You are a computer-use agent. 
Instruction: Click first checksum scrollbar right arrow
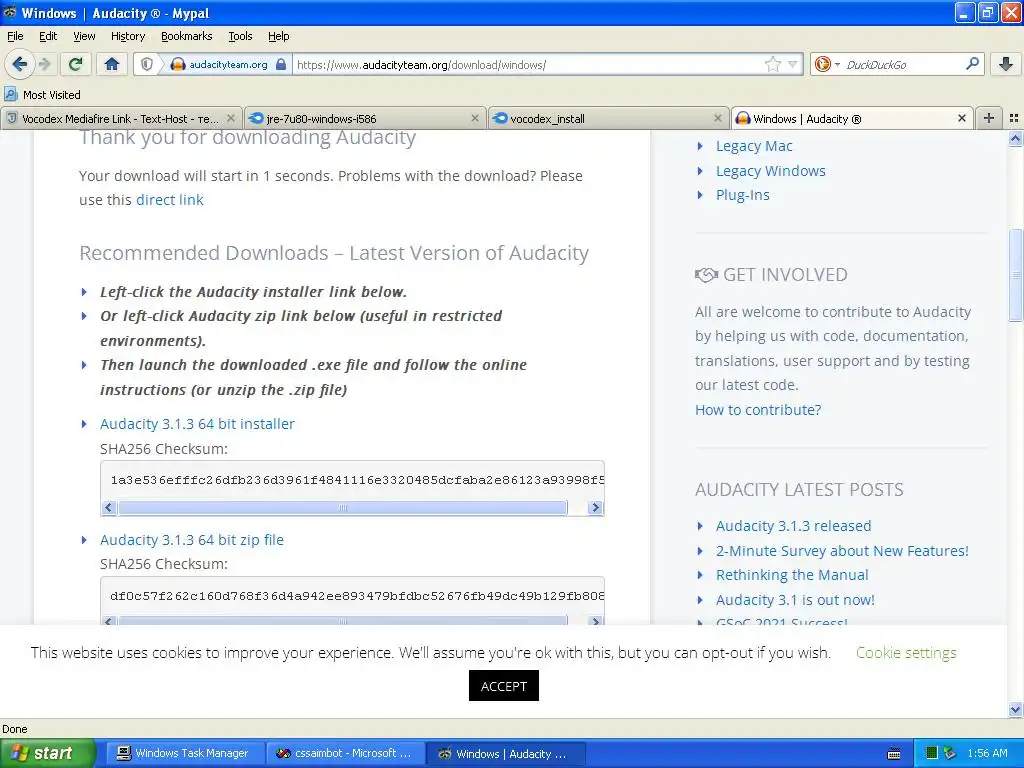click(595, 507)
